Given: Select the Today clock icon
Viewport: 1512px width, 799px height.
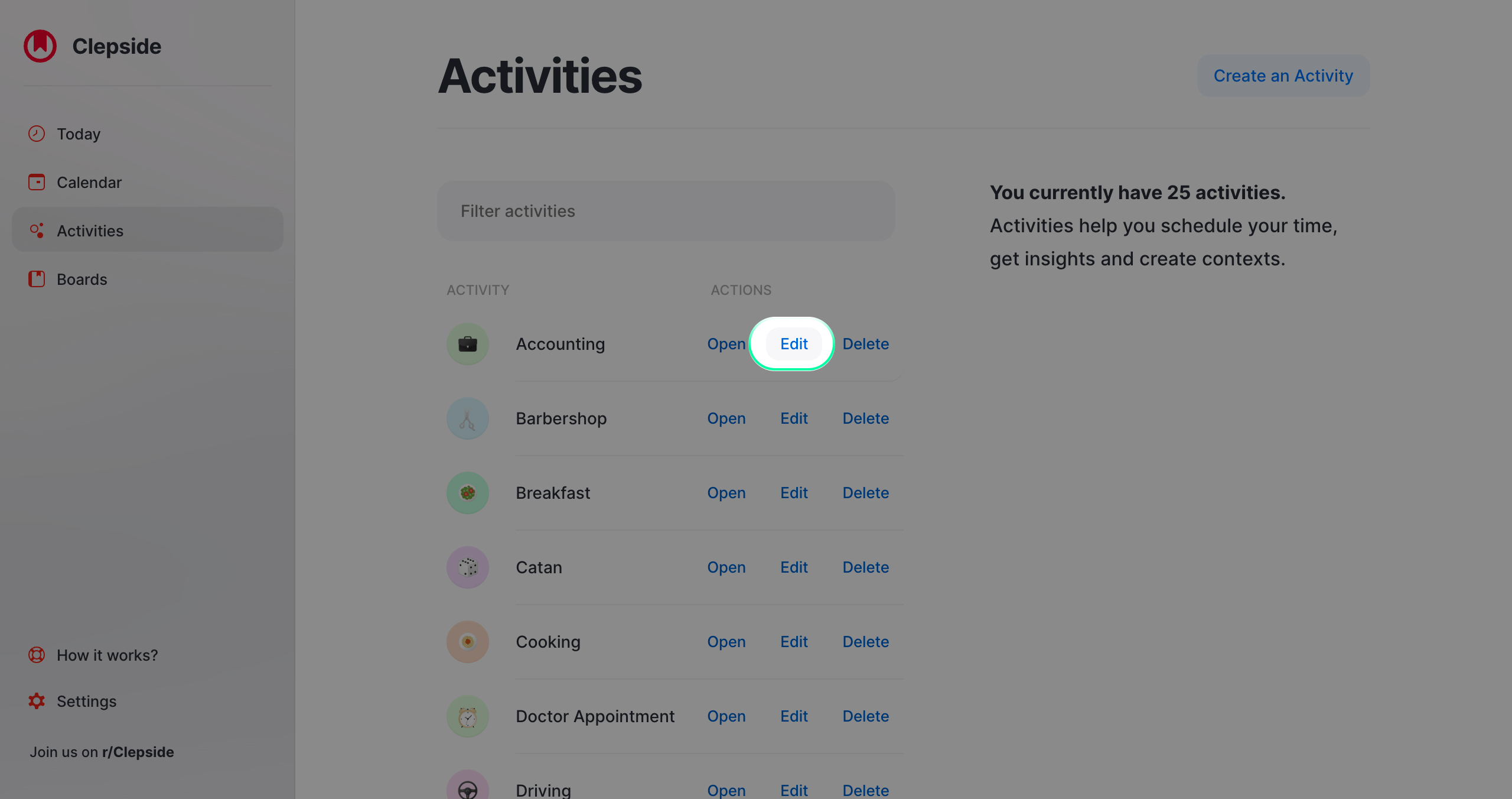Looking at the screenshot, I should tap(36, 134).
